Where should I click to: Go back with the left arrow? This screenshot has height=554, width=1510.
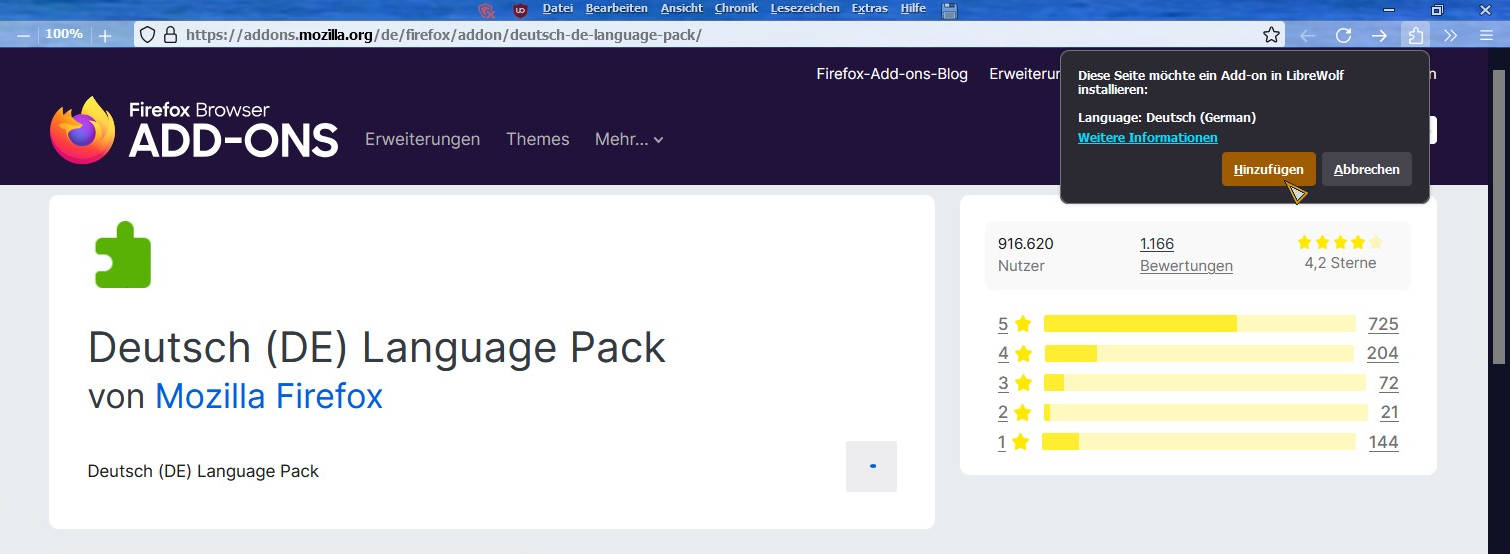tap(1307, 35)
